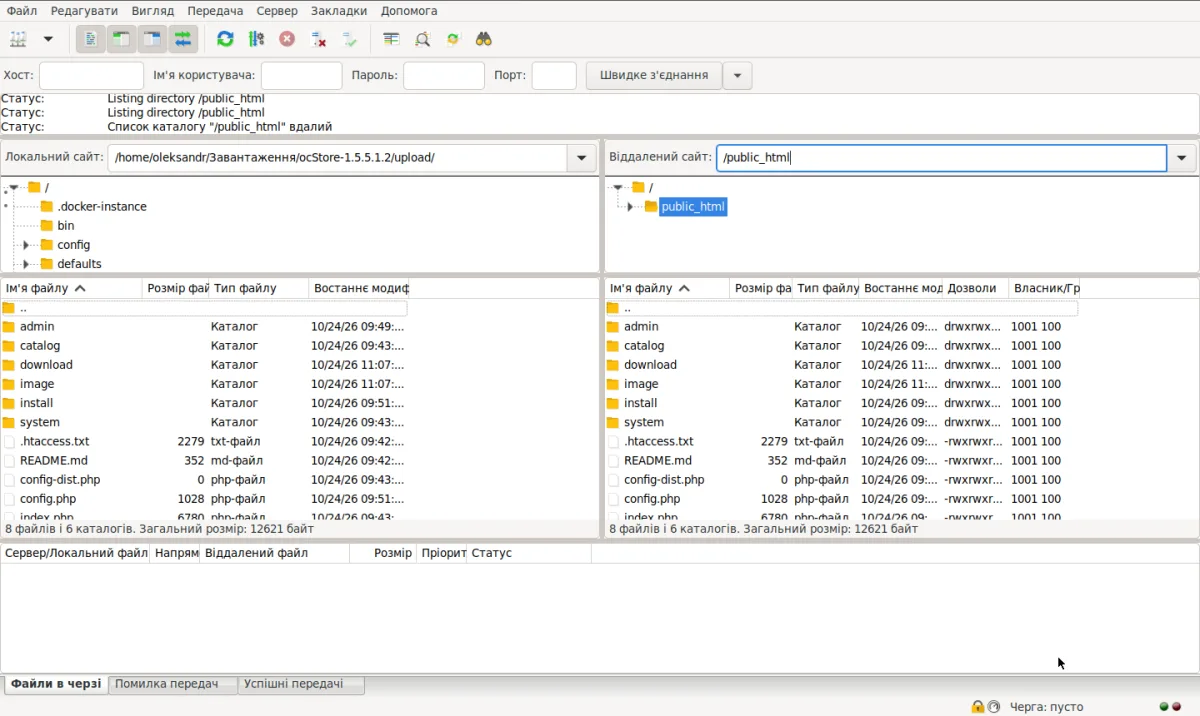Click the system folder icon in remote list

pyautogui.click(x=613, y=422)
